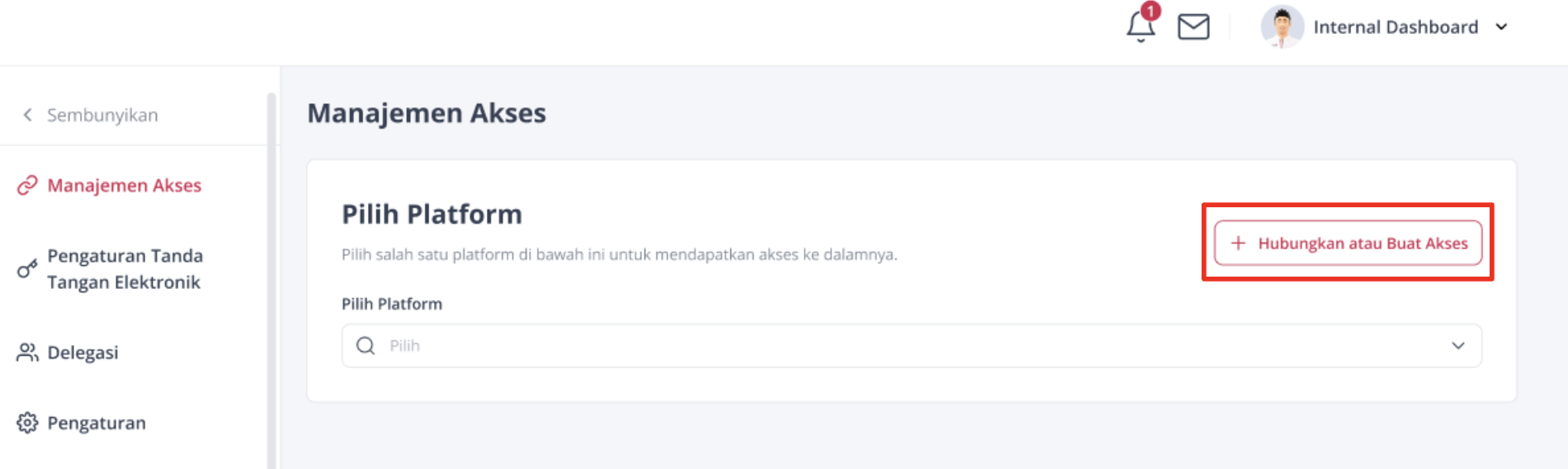The height and width of the screenshot is (469, 1568).
Task: Click the Internal Dashboard account label
Action: click(1396, 27)
